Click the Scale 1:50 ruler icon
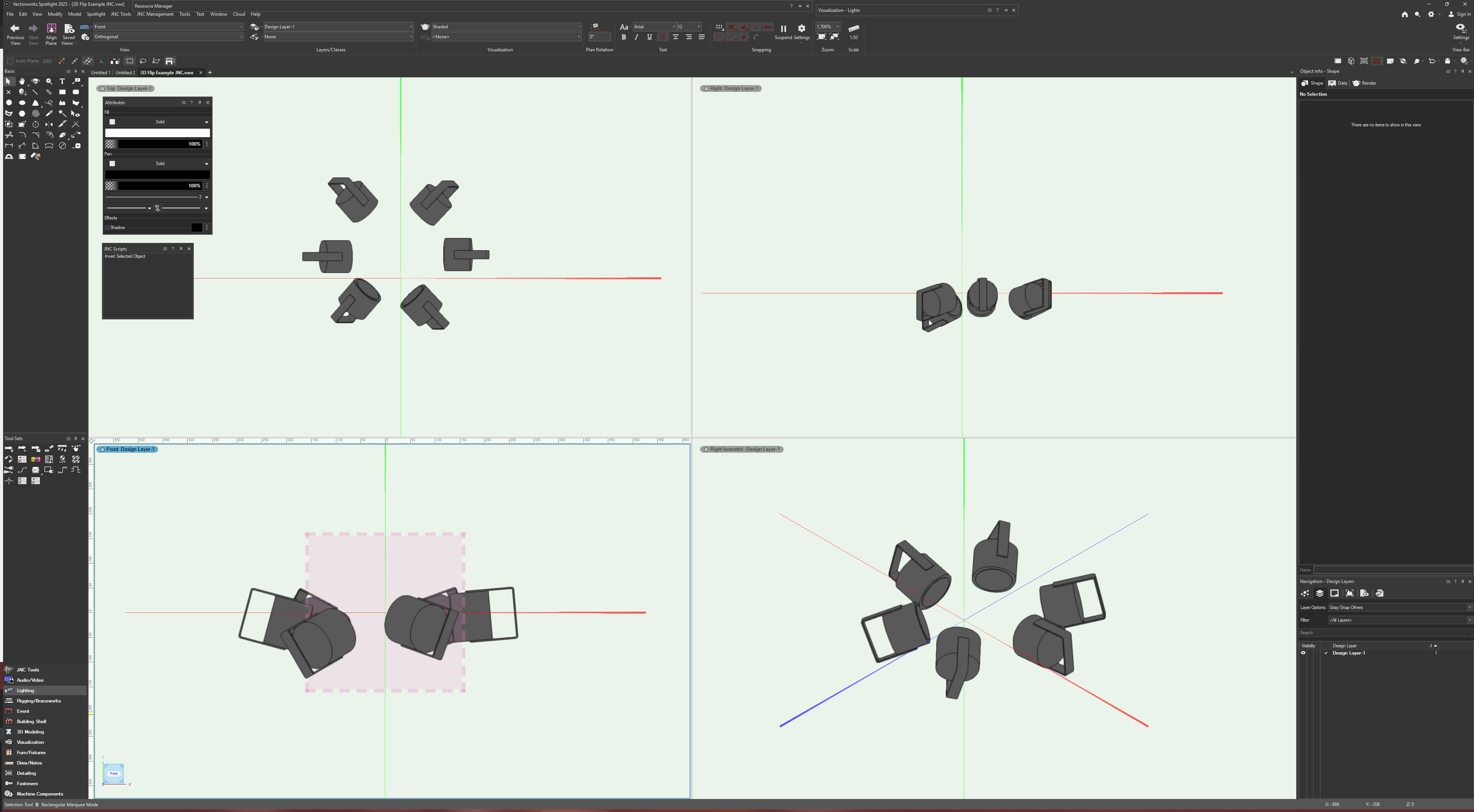This screenshot has width=1474, height=812. [x=853, y=29]
